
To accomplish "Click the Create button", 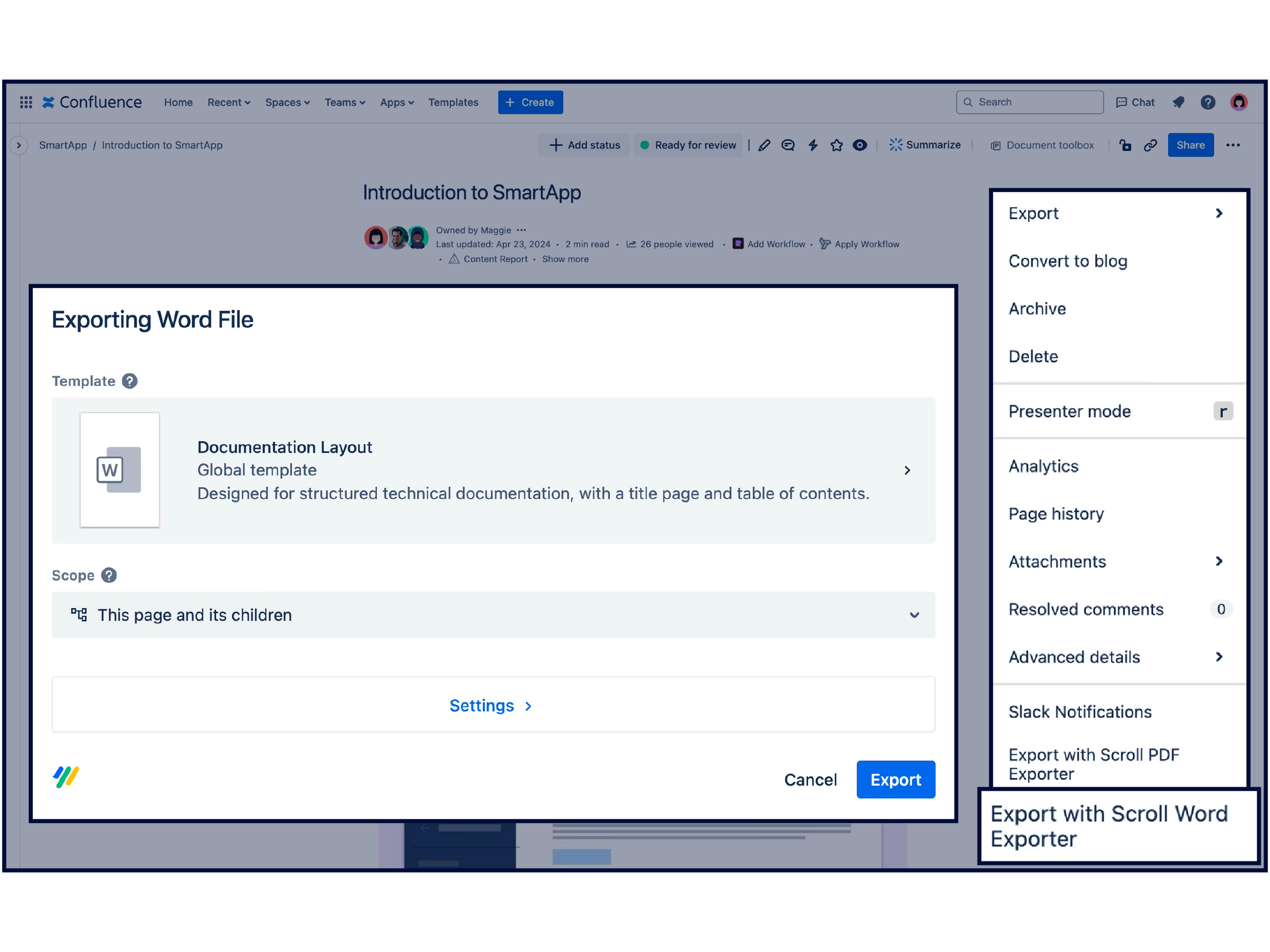I will tap(530, 102).
